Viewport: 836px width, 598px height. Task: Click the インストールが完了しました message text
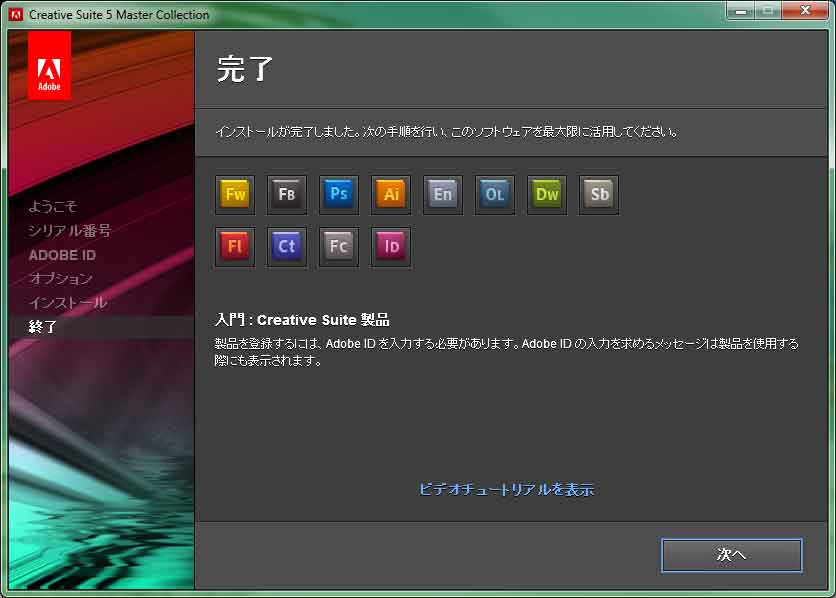click(x=447, y=131)
